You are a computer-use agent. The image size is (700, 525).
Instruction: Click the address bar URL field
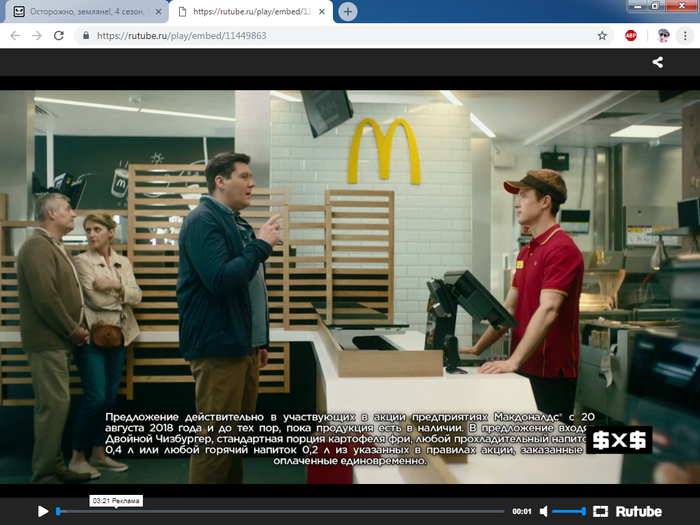330,35
